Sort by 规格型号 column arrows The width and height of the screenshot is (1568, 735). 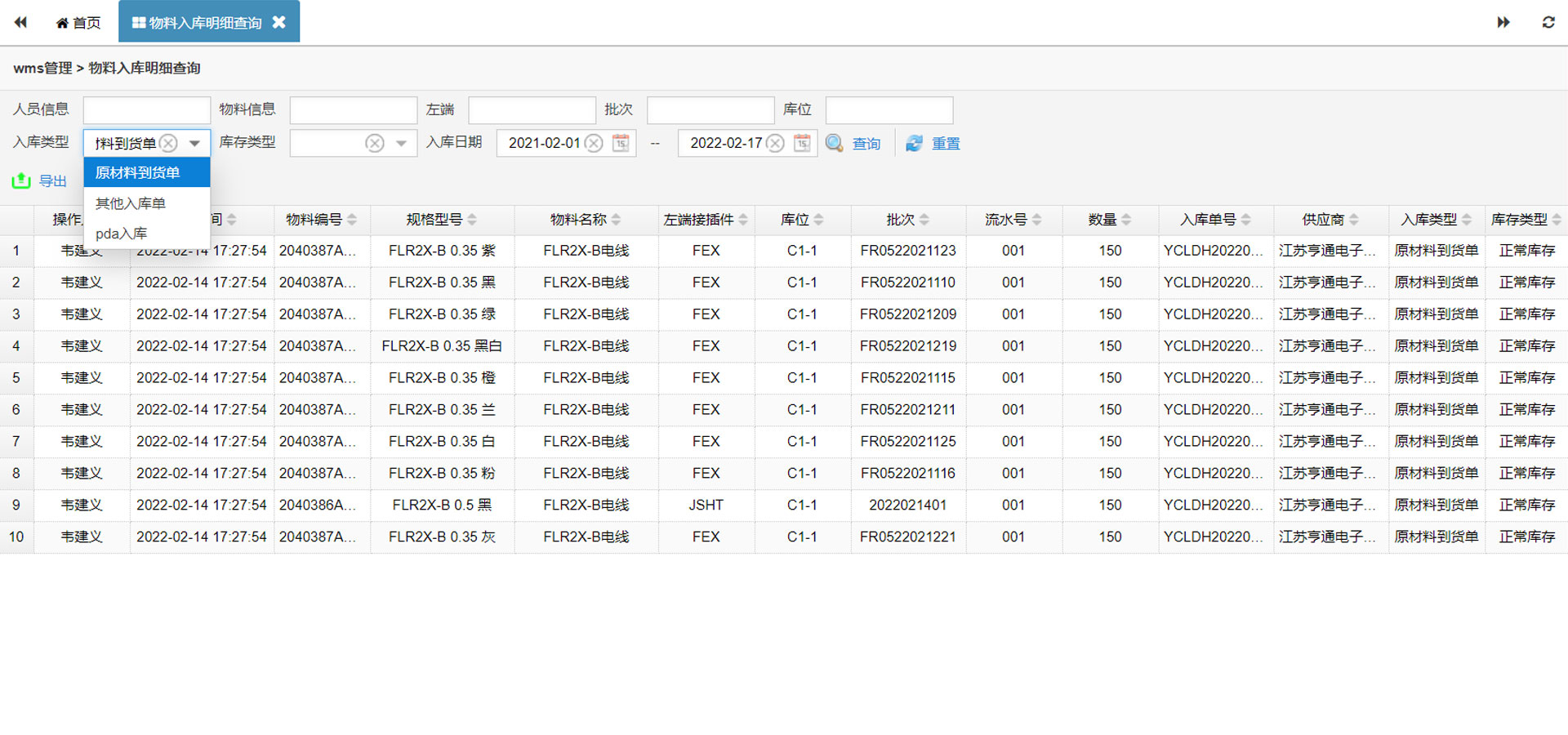(x=472, y=220)
